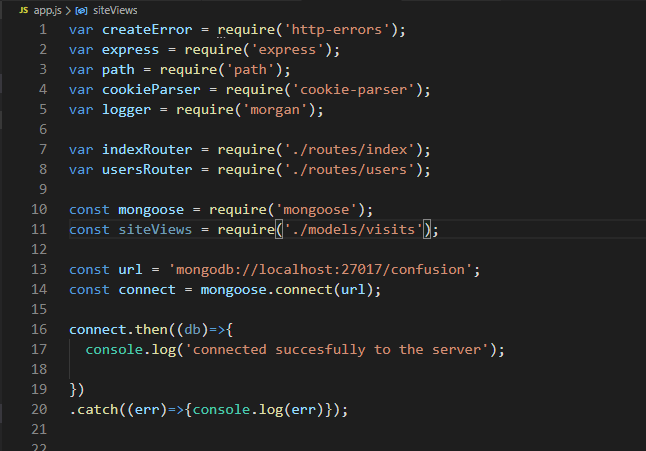This screenshot has width=646, height=451.
Task: Click the app.js breadcrumb
Action: 47,10
